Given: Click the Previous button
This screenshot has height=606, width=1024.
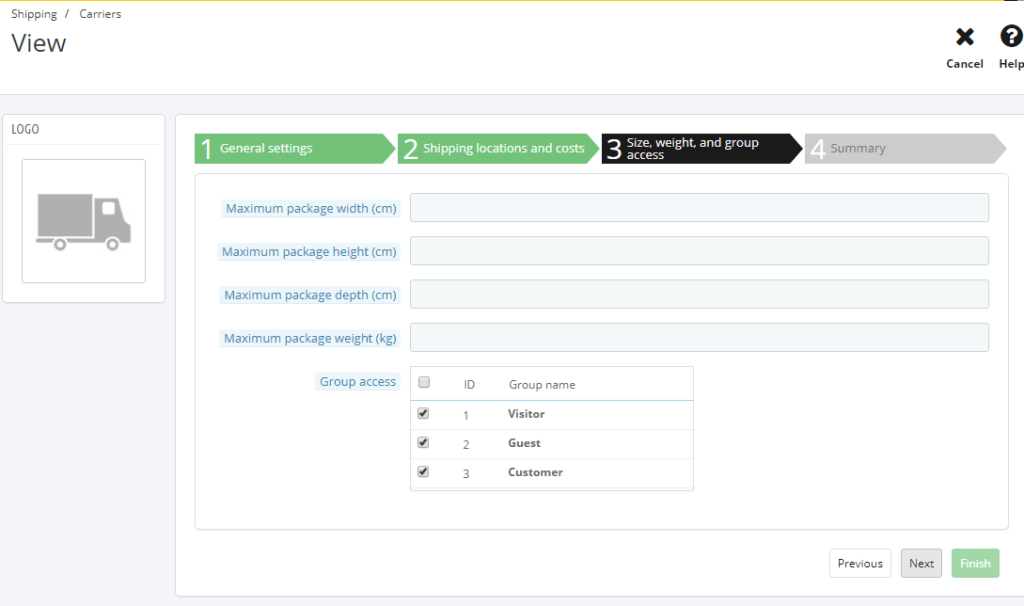Looking at the screenshot, I should pyautogui.click(x=859, y=563).
